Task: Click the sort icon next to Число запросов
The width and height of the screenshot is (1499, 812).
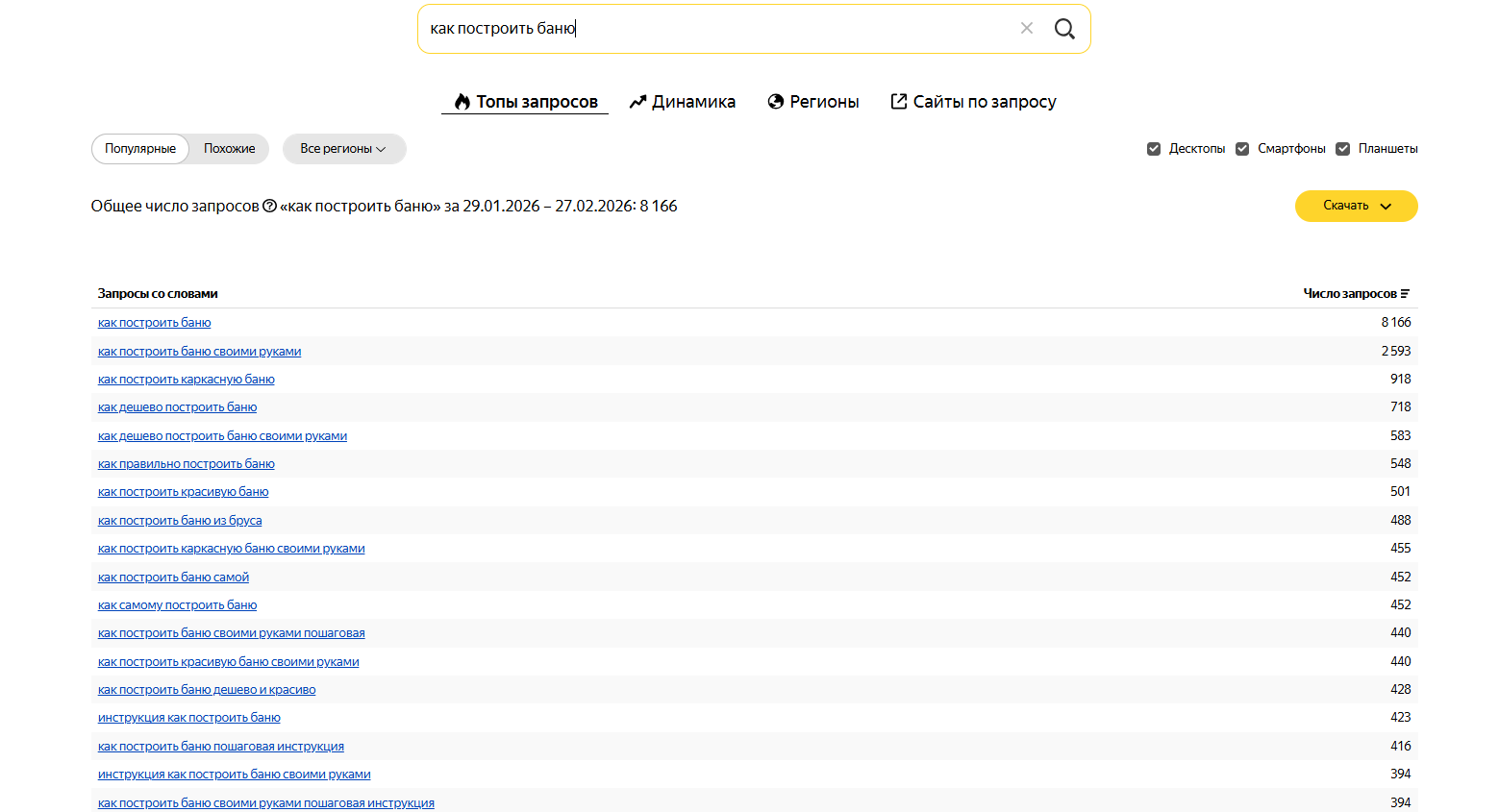Action: click(x=1405, y=294)
